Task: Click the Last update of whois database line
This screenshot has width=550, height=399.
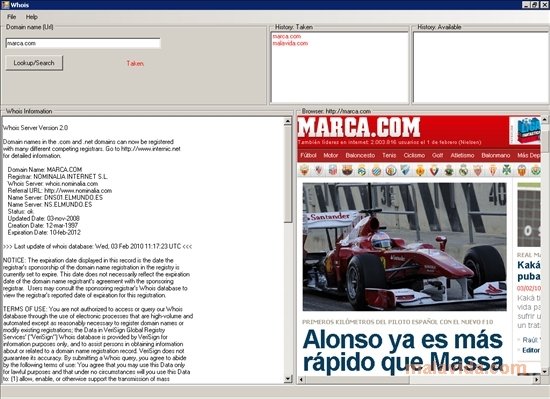Action: [98, 246]
